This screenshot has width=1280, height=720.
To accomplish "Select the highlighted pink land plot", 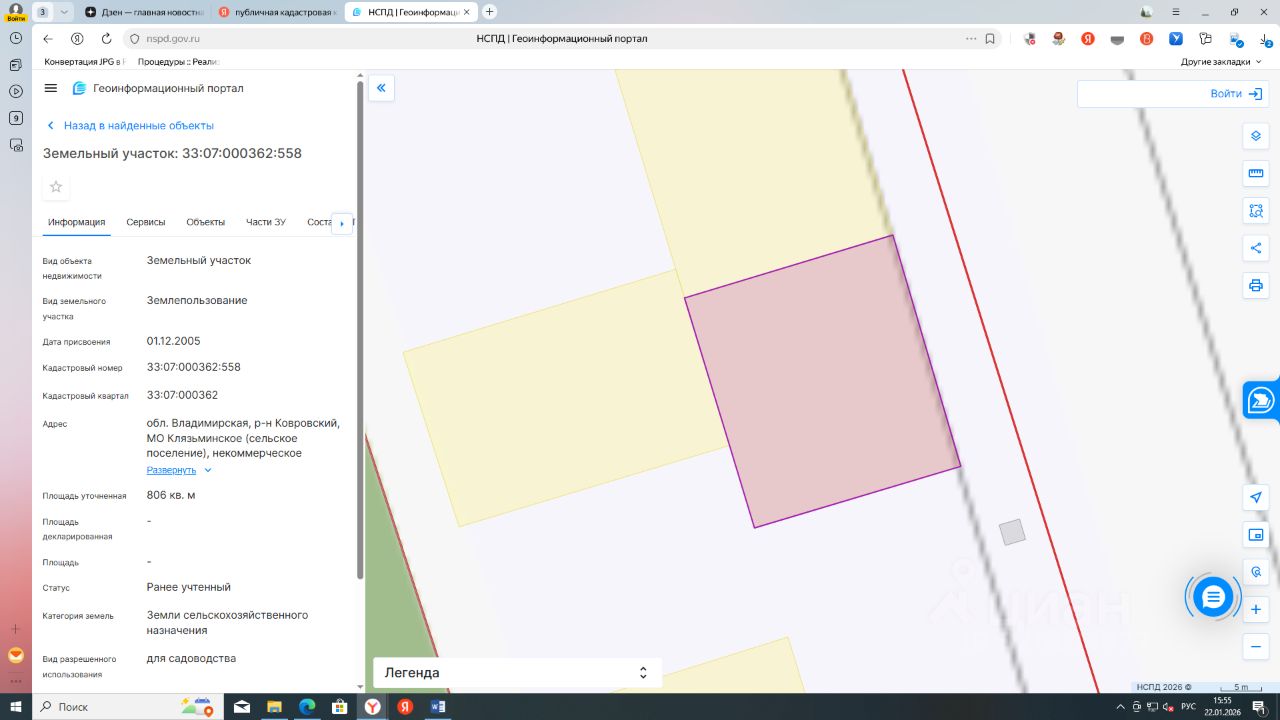I will coord(822,382).
